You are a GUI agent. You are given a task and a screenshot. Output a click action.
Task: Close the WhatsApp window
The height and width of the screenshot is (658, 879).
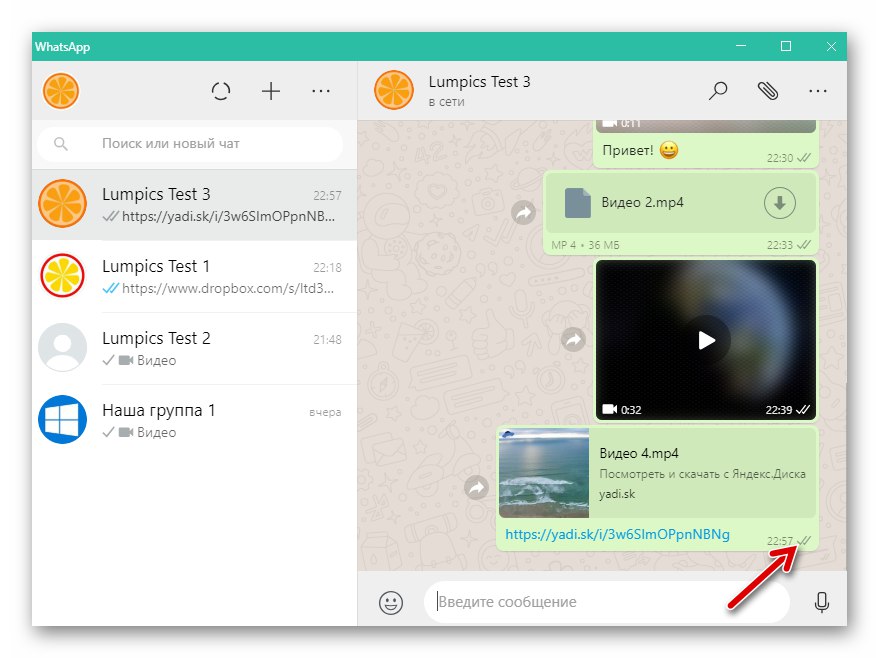tap(831, 46)
